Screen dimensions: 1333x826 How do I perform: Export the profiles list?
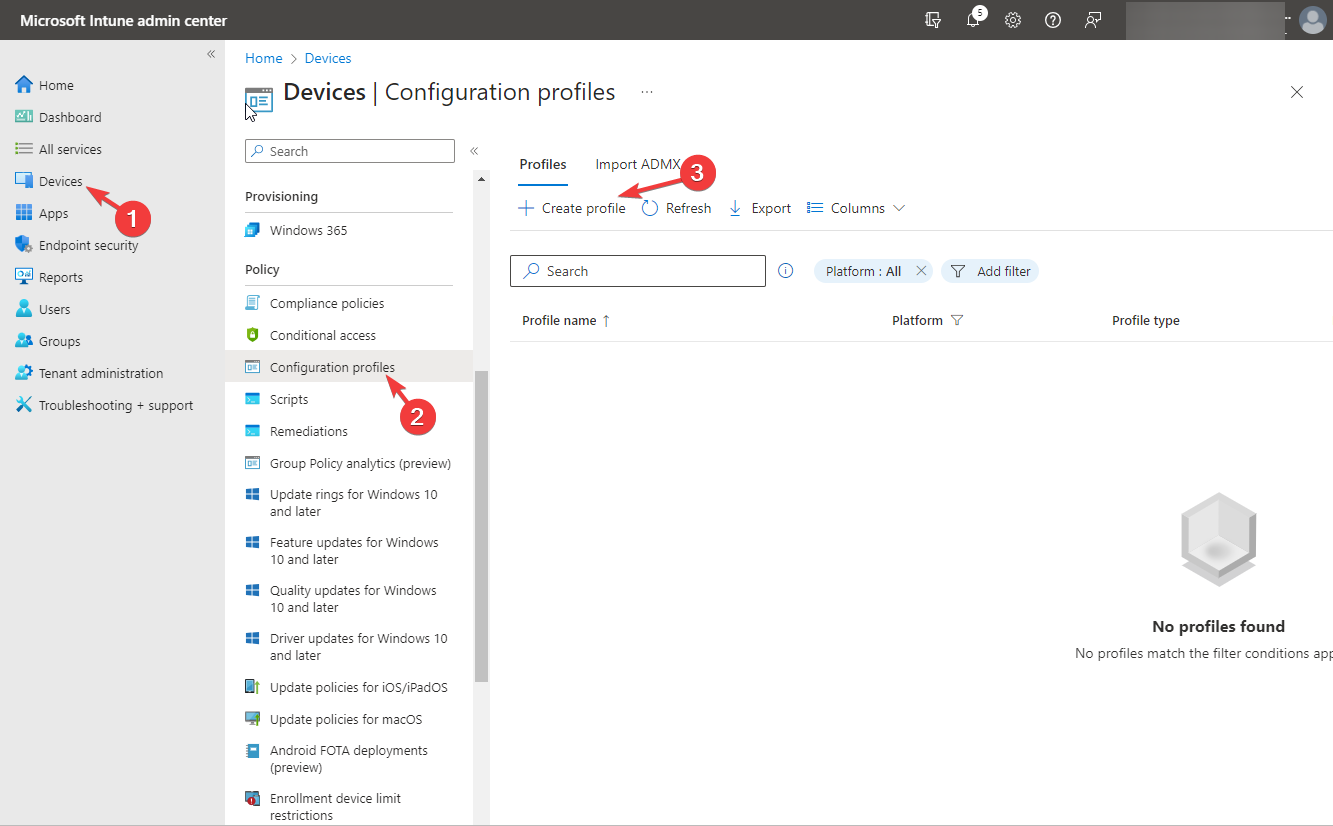coord(759,207)
